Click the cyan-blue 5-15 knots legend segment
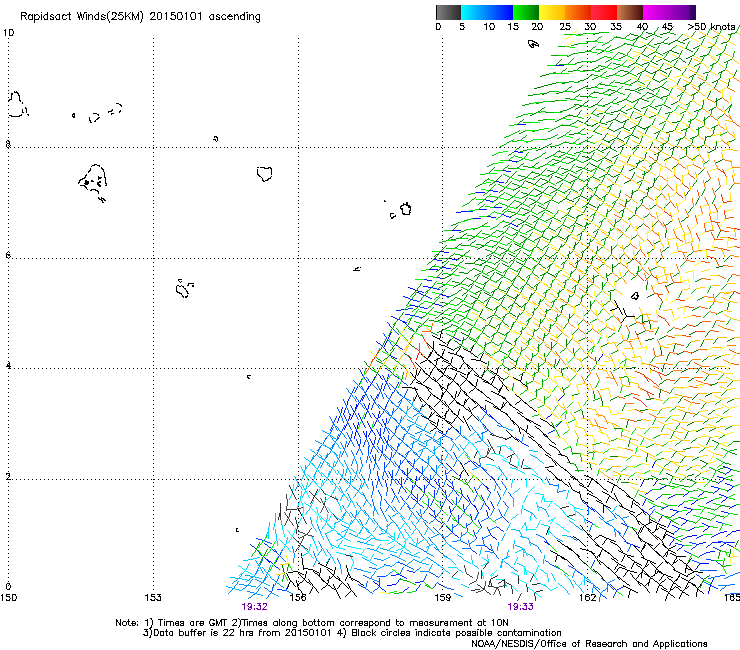 [x=487, y=12]
